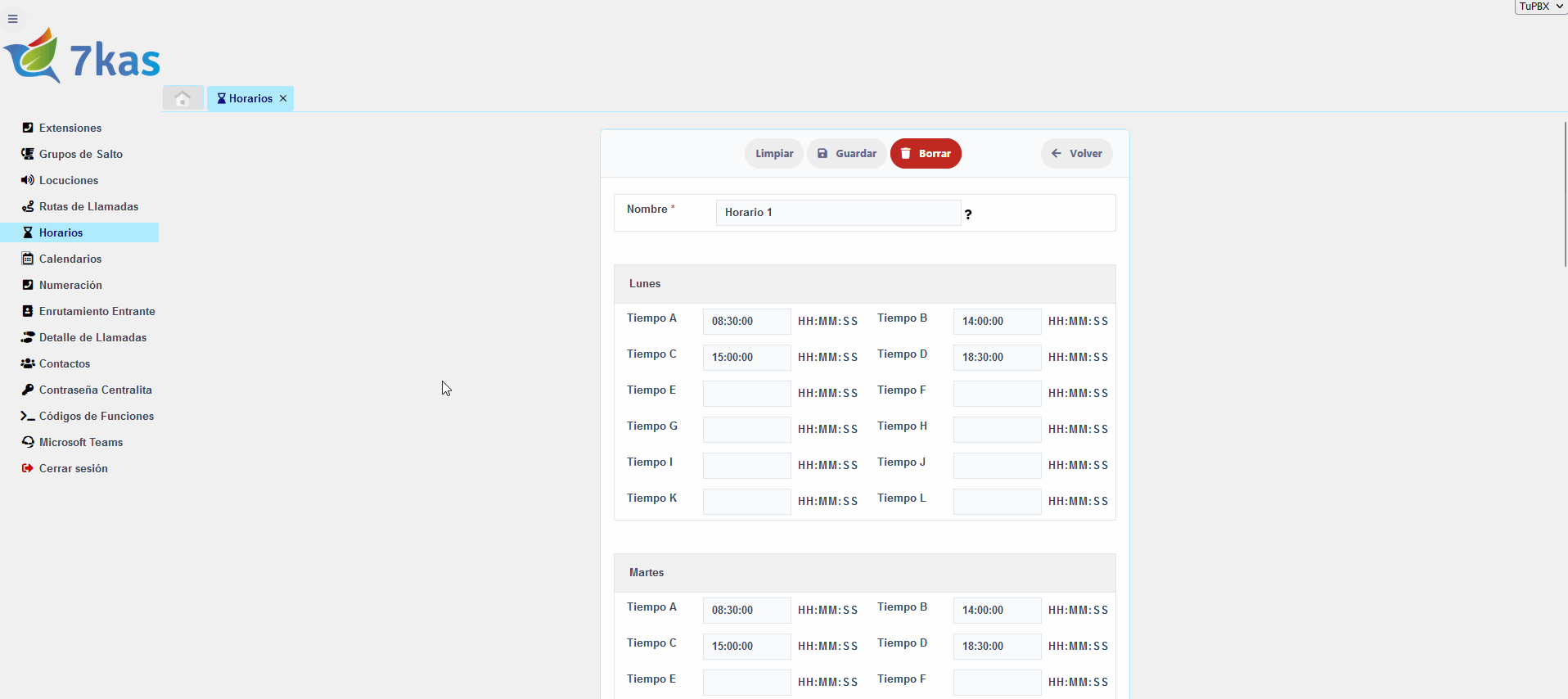Click the Volver back button
The height and width of the screenshot is (699, 1568).
coord(1076,153)
